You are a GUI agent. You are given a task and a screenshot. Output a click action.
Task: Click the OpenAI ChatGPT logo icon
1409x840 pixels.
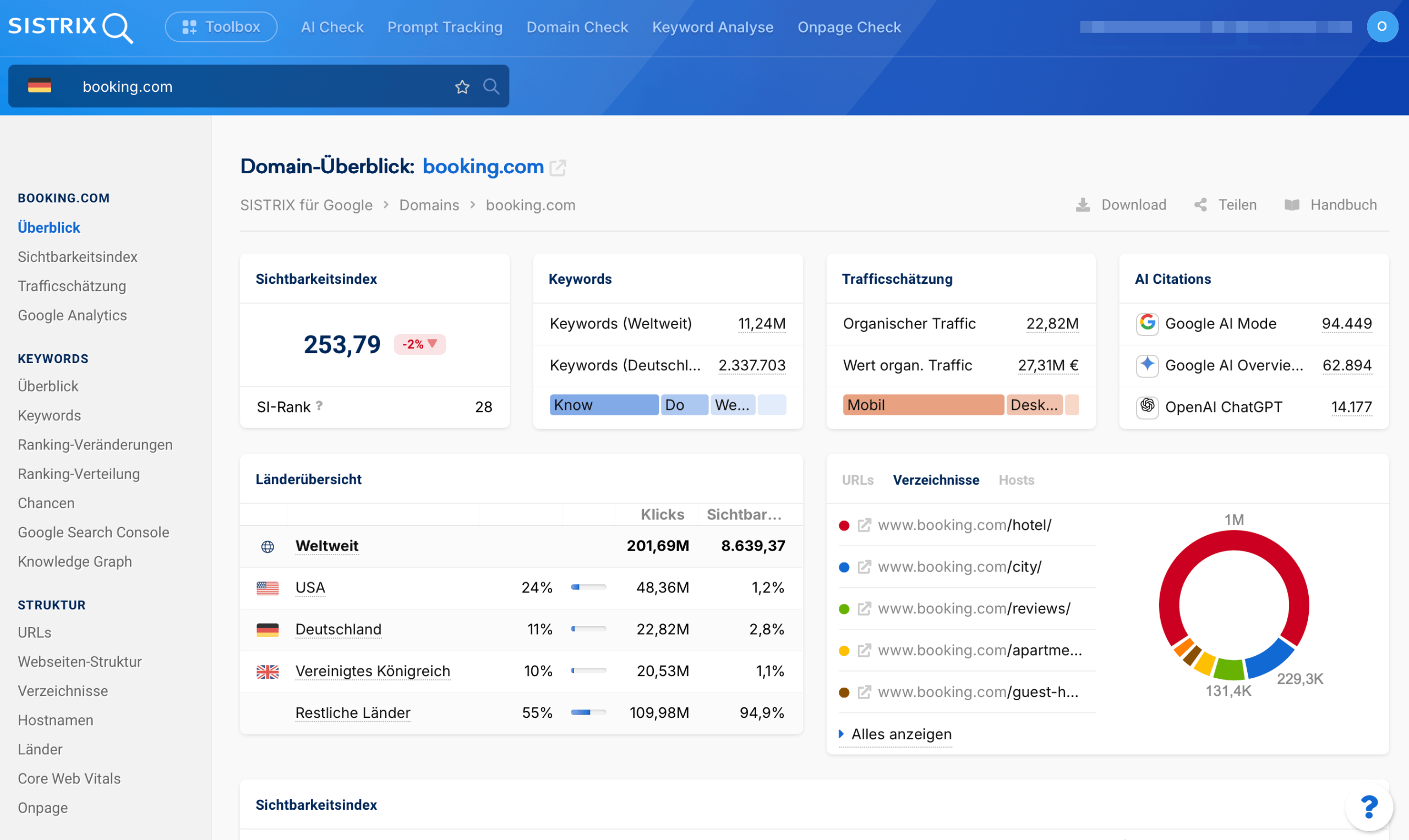(x=1148, y=407)
